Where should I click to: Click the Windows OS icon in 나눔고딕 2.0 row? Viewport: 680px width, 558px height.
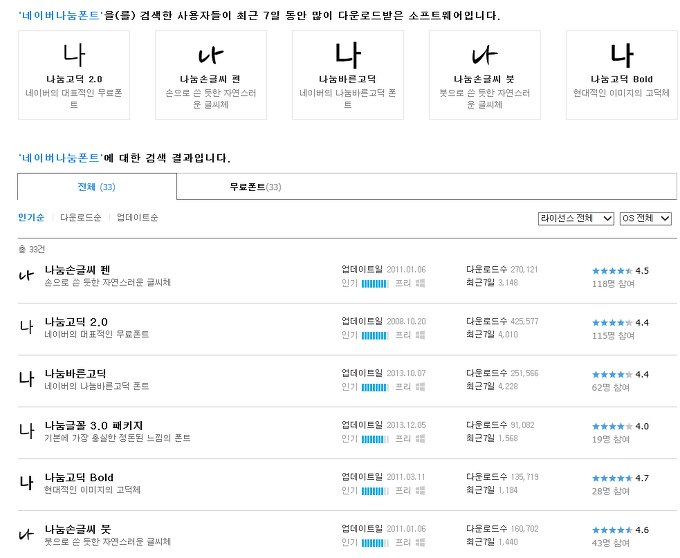coord(420,335)
